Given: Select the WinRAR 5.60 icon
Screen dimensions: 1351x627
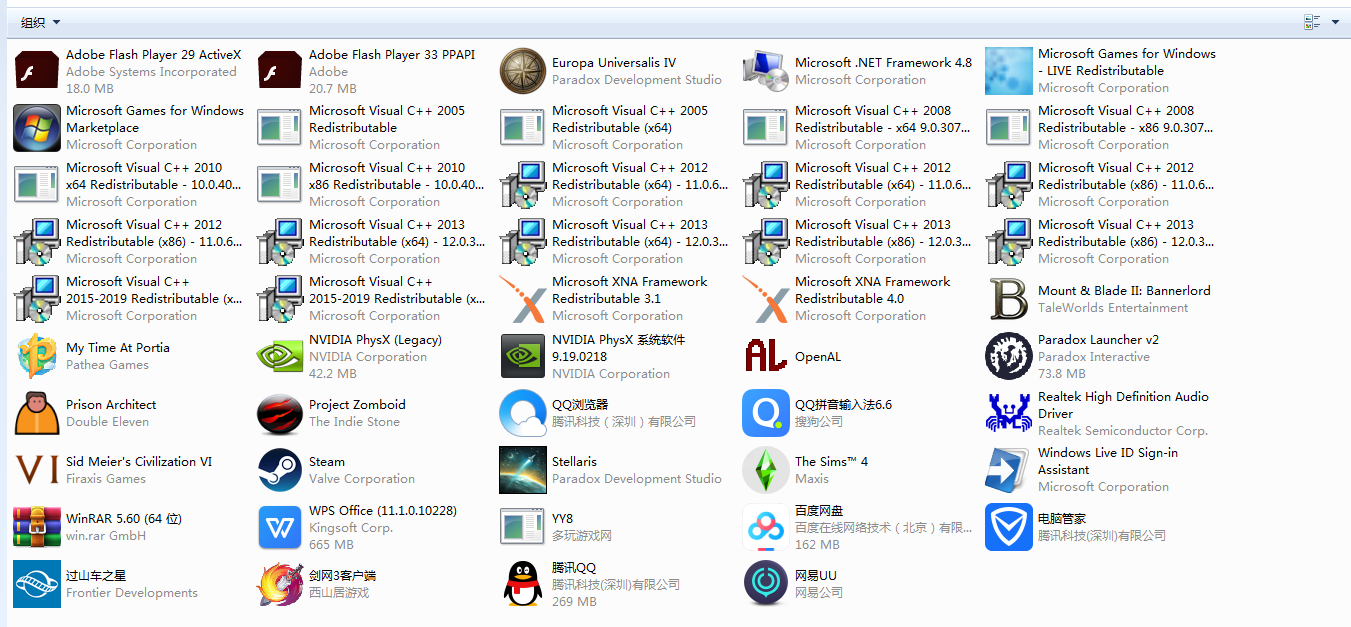Looking at the screenshot, I should [x=37, y=527].
